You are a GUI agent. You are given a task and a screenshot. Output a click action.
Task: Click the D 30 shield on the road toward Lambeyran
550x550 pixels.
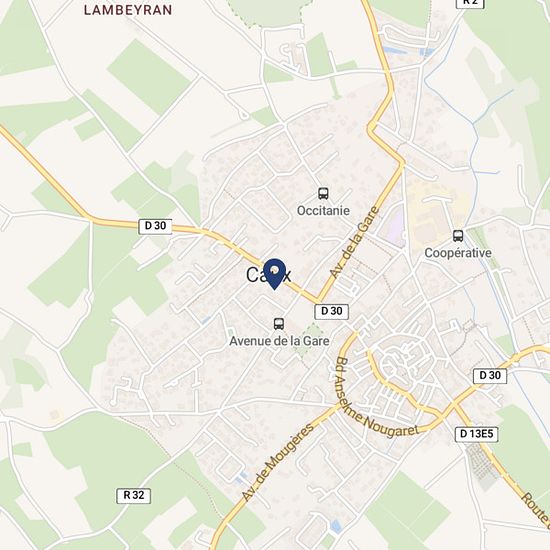click(x=155, y=226)
